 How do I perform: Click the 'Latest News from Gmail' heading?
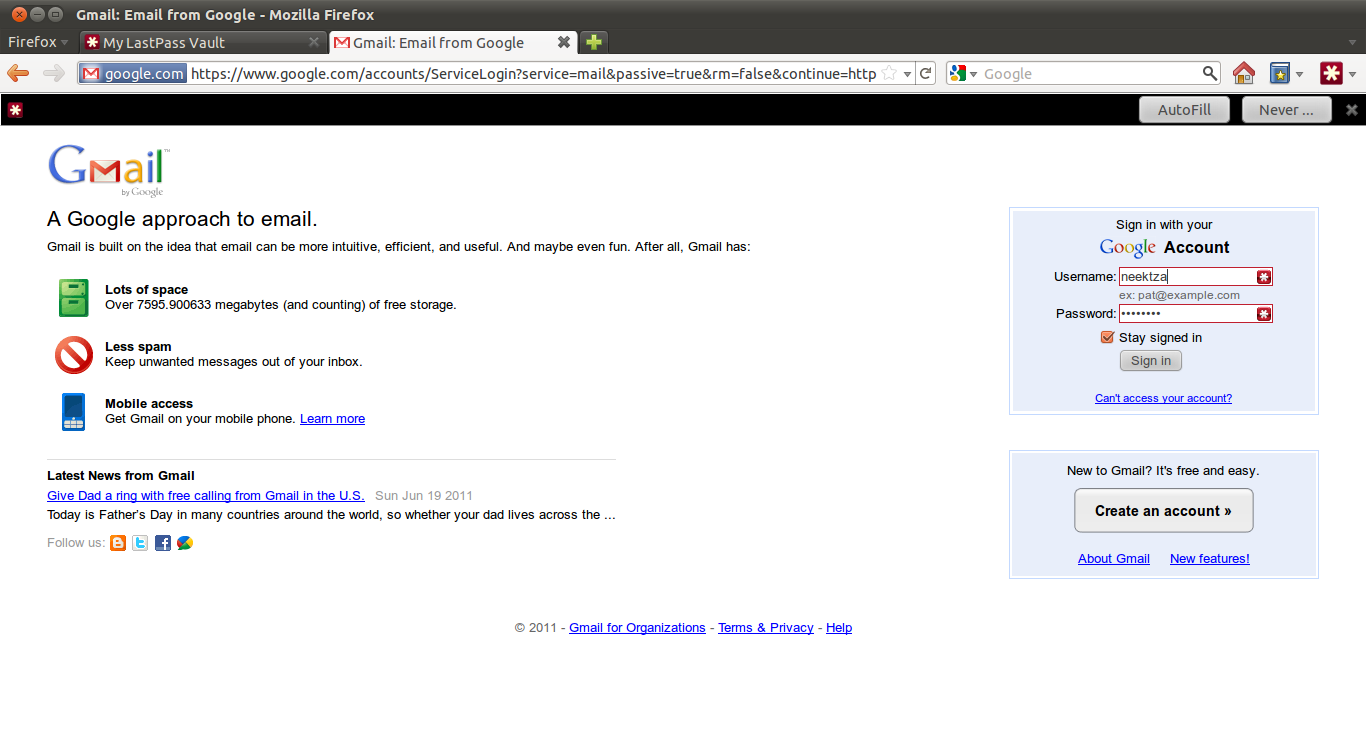click(x=121, y=476)
